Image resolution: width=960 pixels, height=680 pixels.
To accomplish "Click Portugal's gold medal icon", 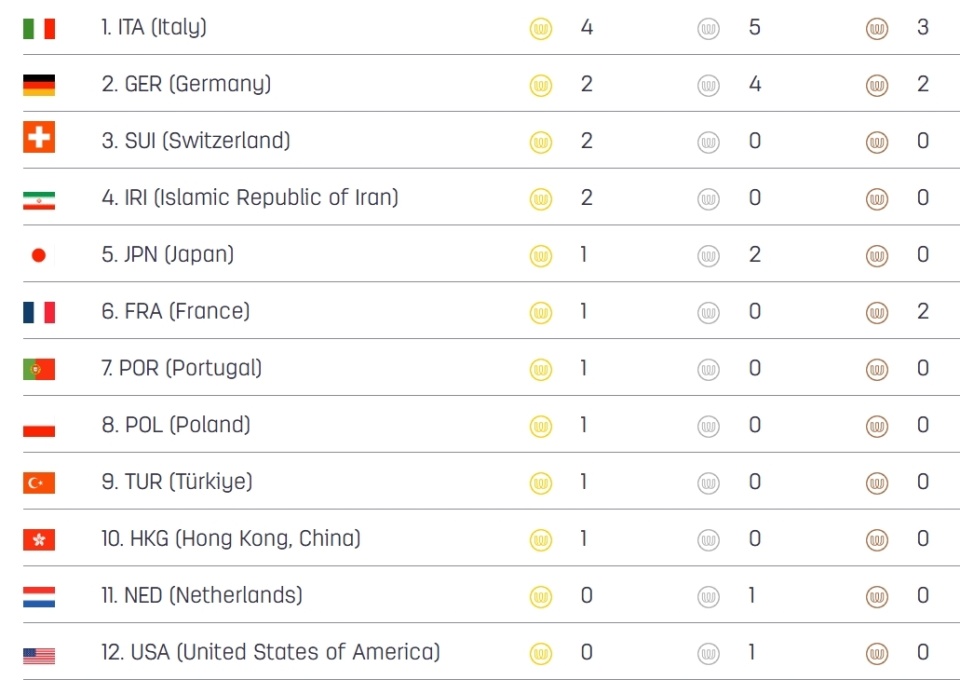I will click(541, 370).
